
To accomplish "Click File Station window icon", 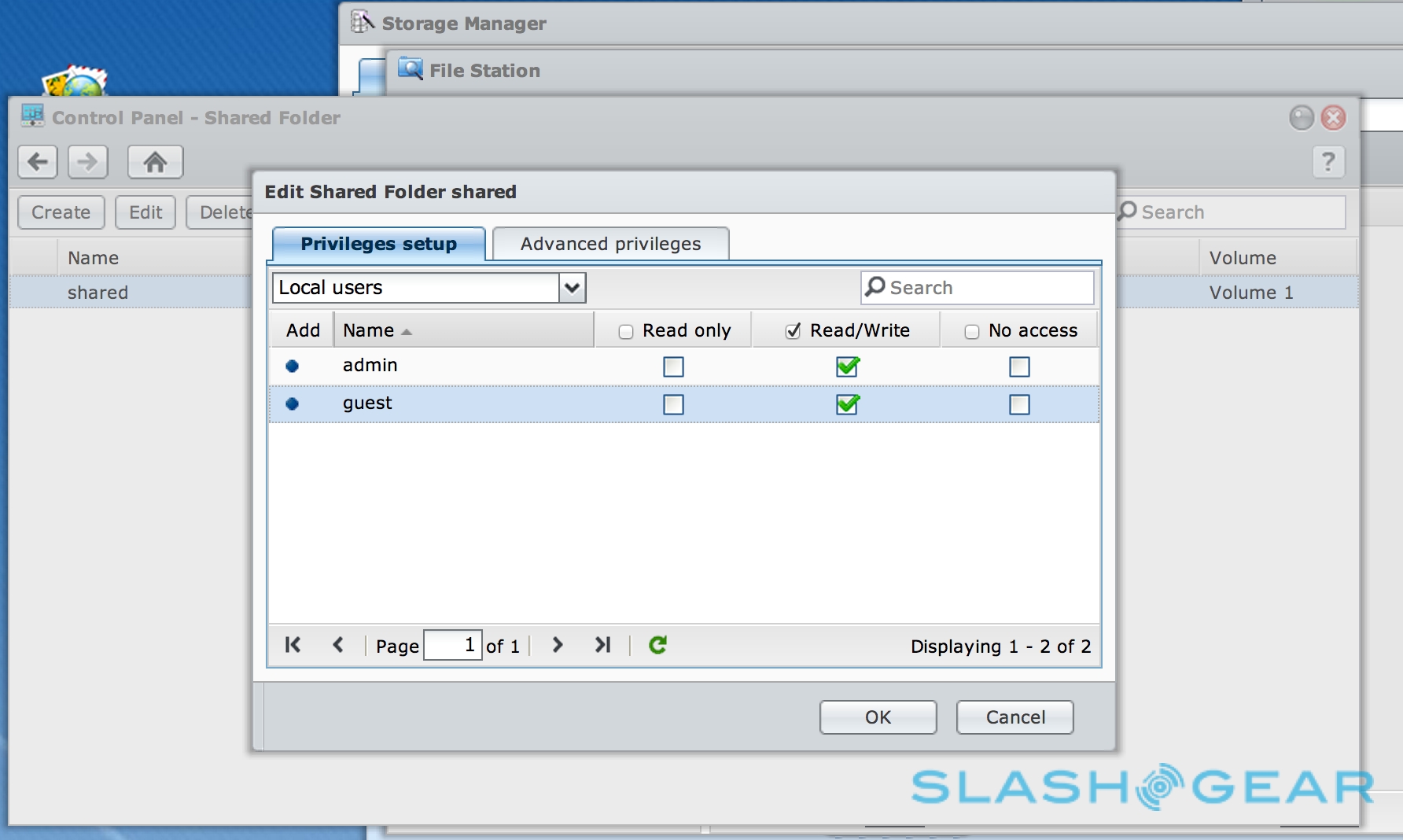I will 410,69.
